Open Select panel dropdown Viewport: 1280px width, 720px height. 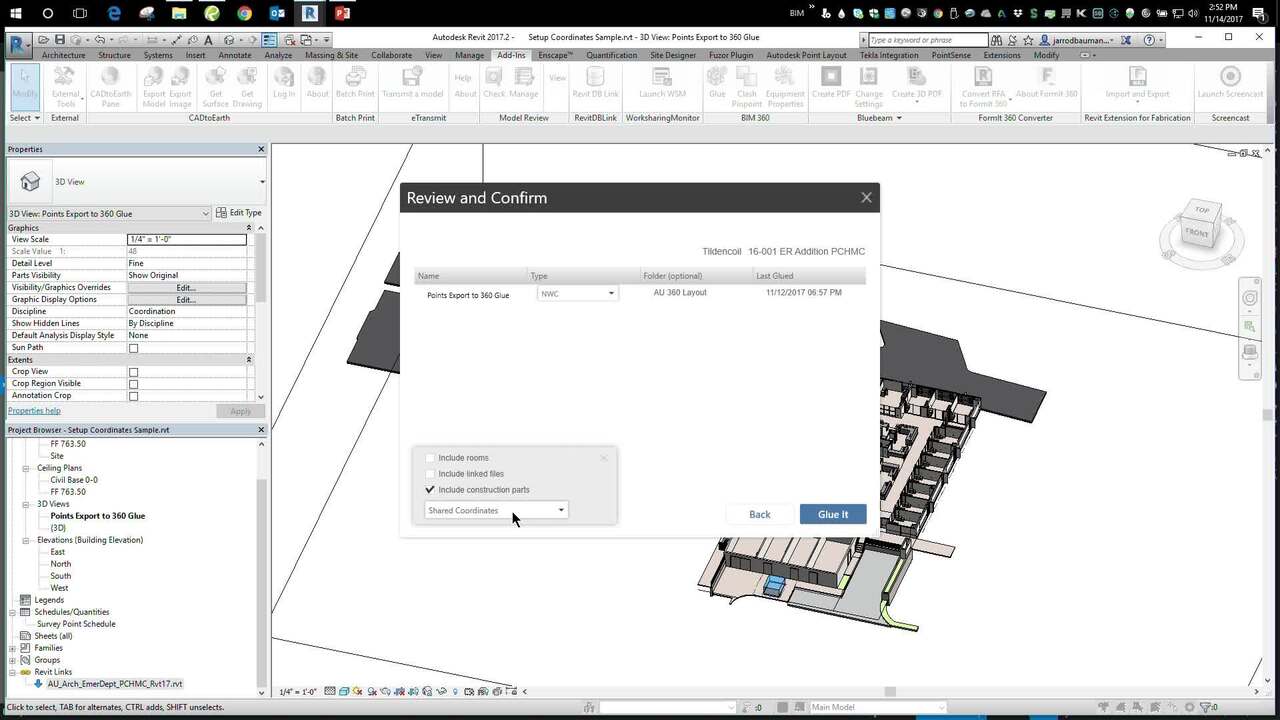pos(25,118)
